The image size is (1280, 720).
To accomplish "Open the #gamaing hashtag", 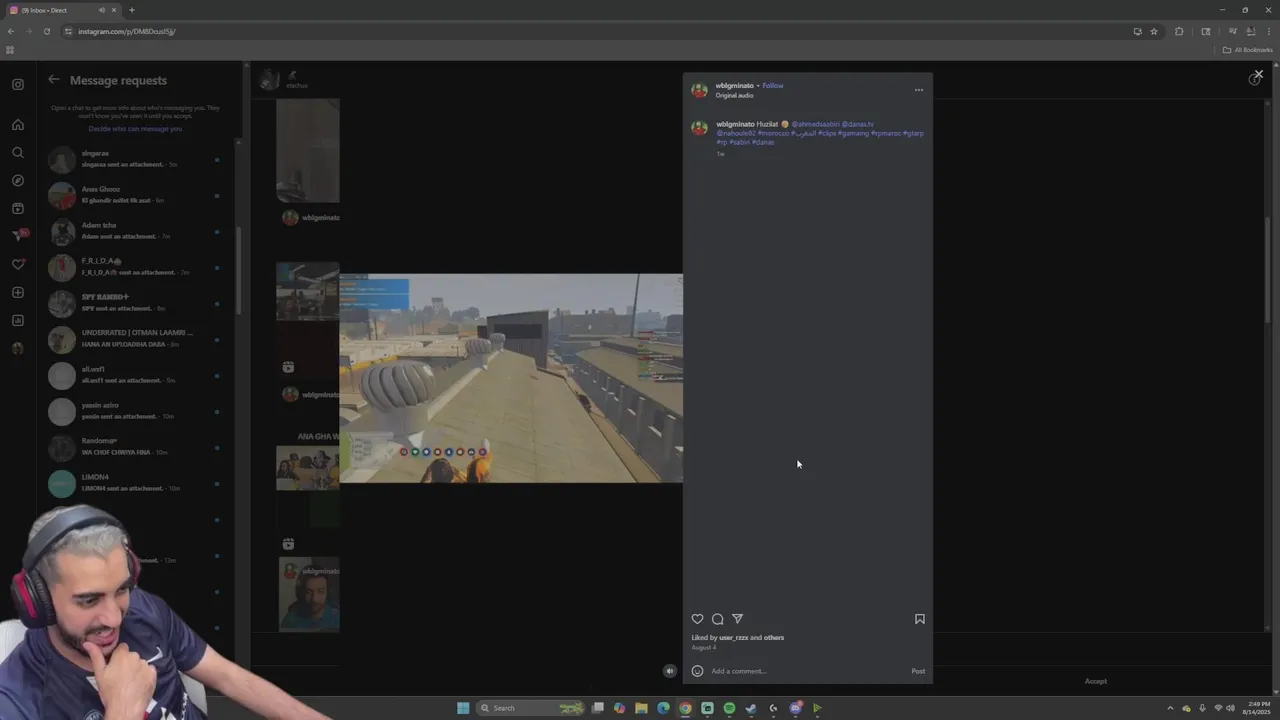I will point(854,133).
